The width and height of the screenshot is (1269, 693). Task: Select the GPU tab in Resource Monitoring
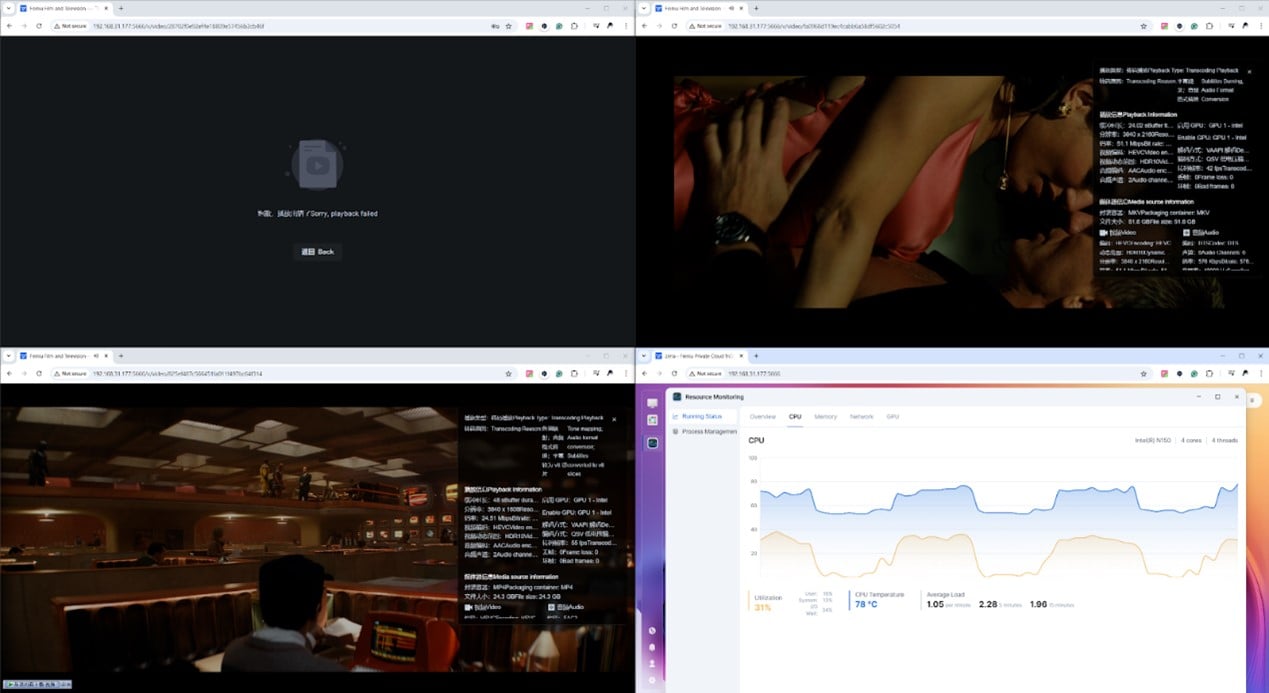(x=892, y=416)
